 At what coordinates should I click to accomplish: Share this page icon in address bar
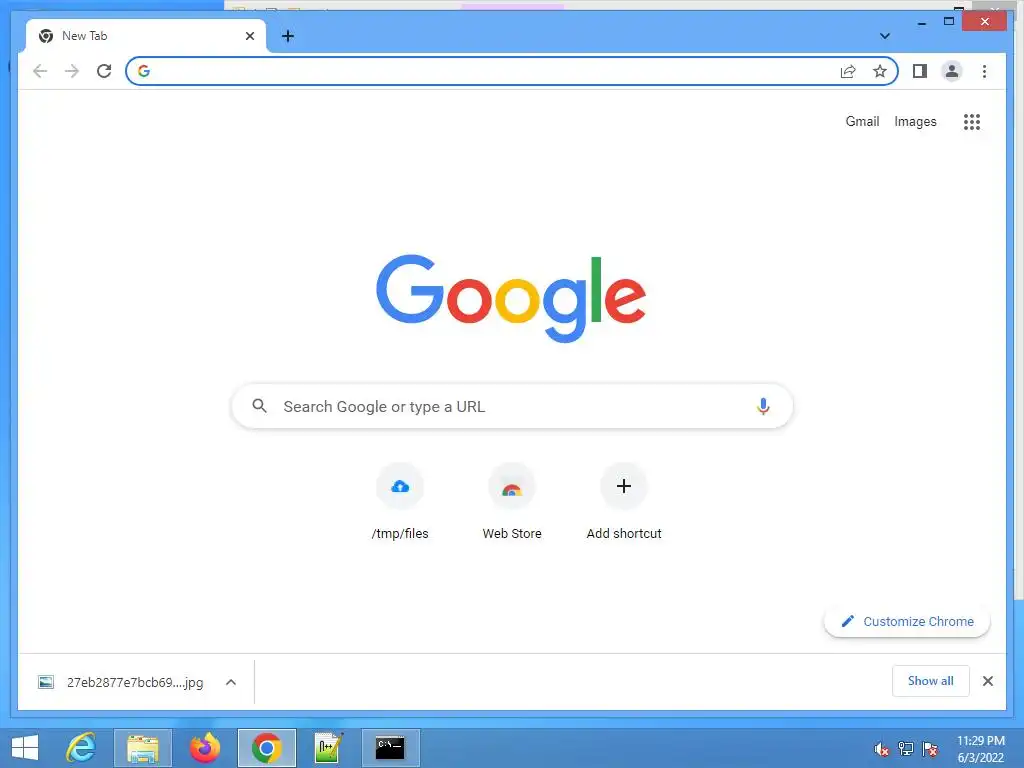(848, 71)
